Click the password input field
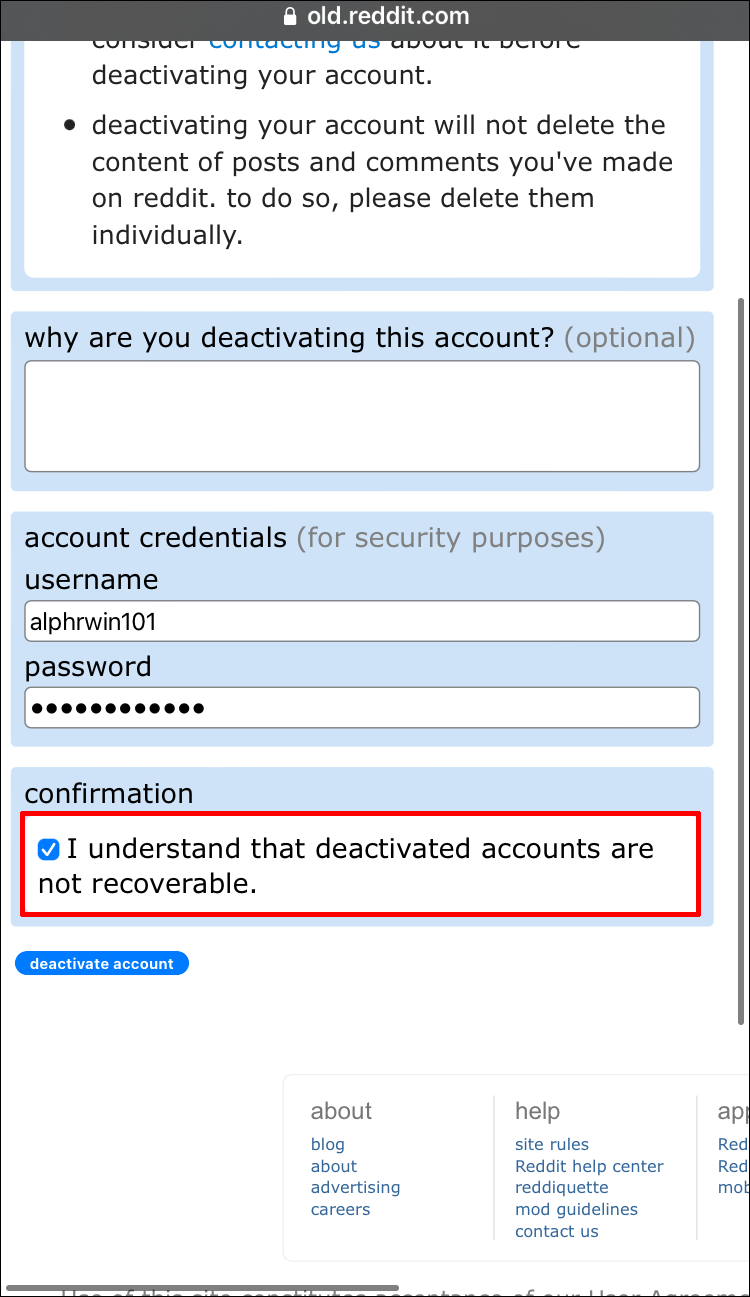Viewport: 750px width, 1297px height. 362,708
